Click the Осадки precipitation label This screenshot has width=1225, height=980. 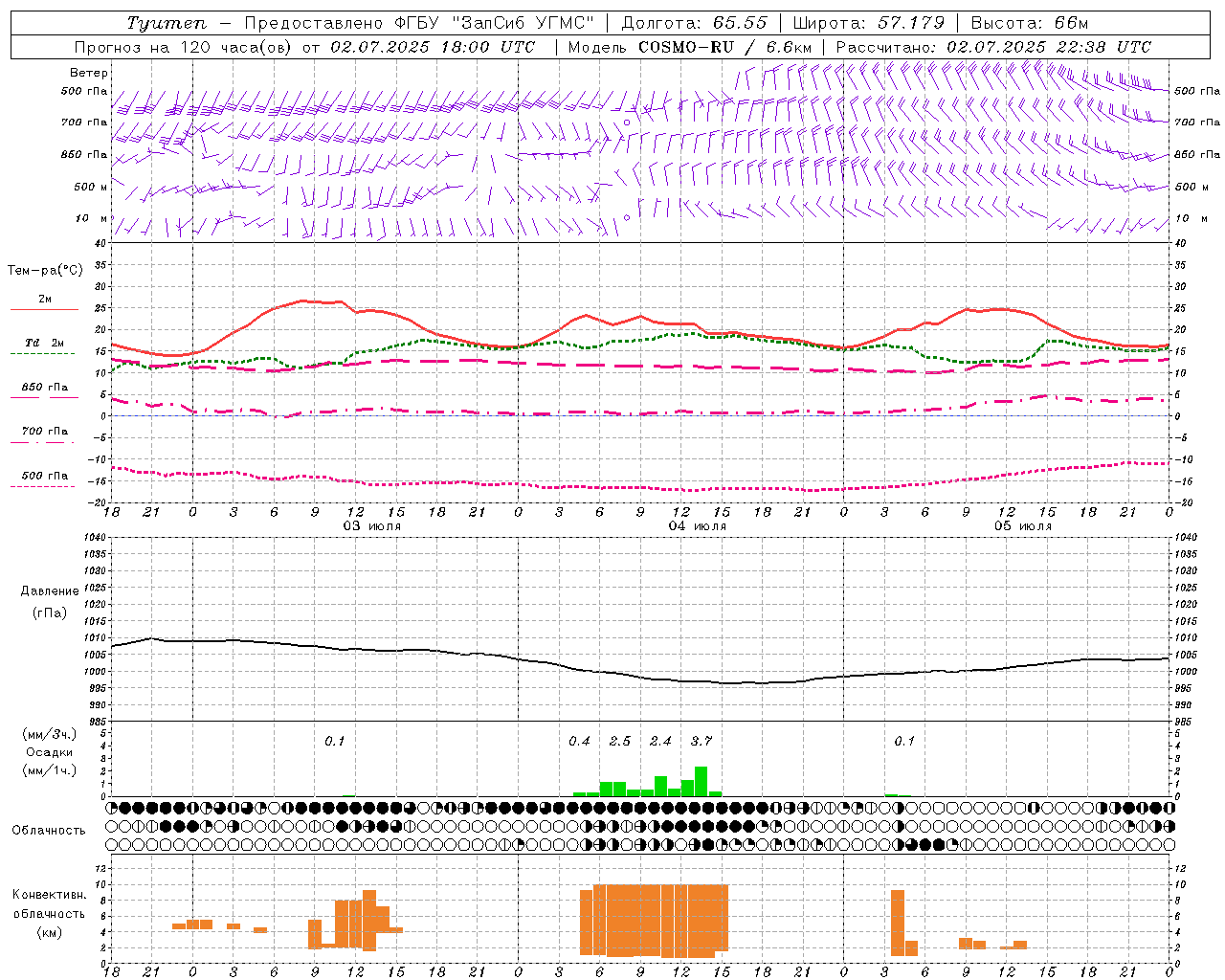point(49,752)
